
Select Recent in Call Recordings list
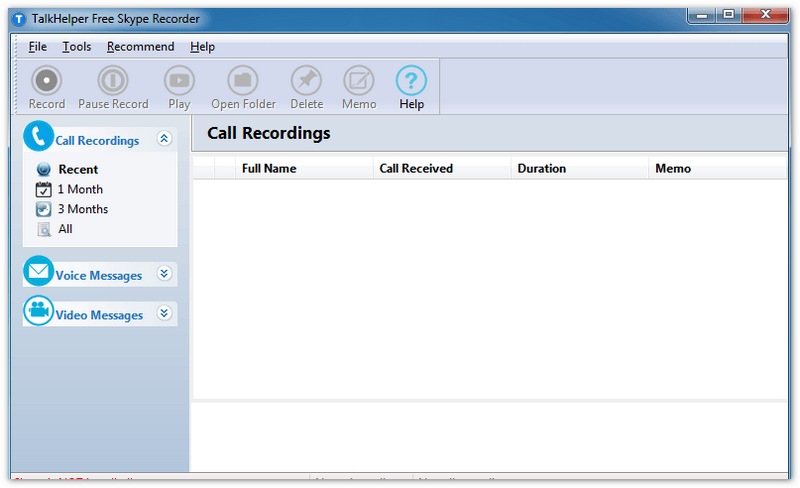[x=78, y=169]
